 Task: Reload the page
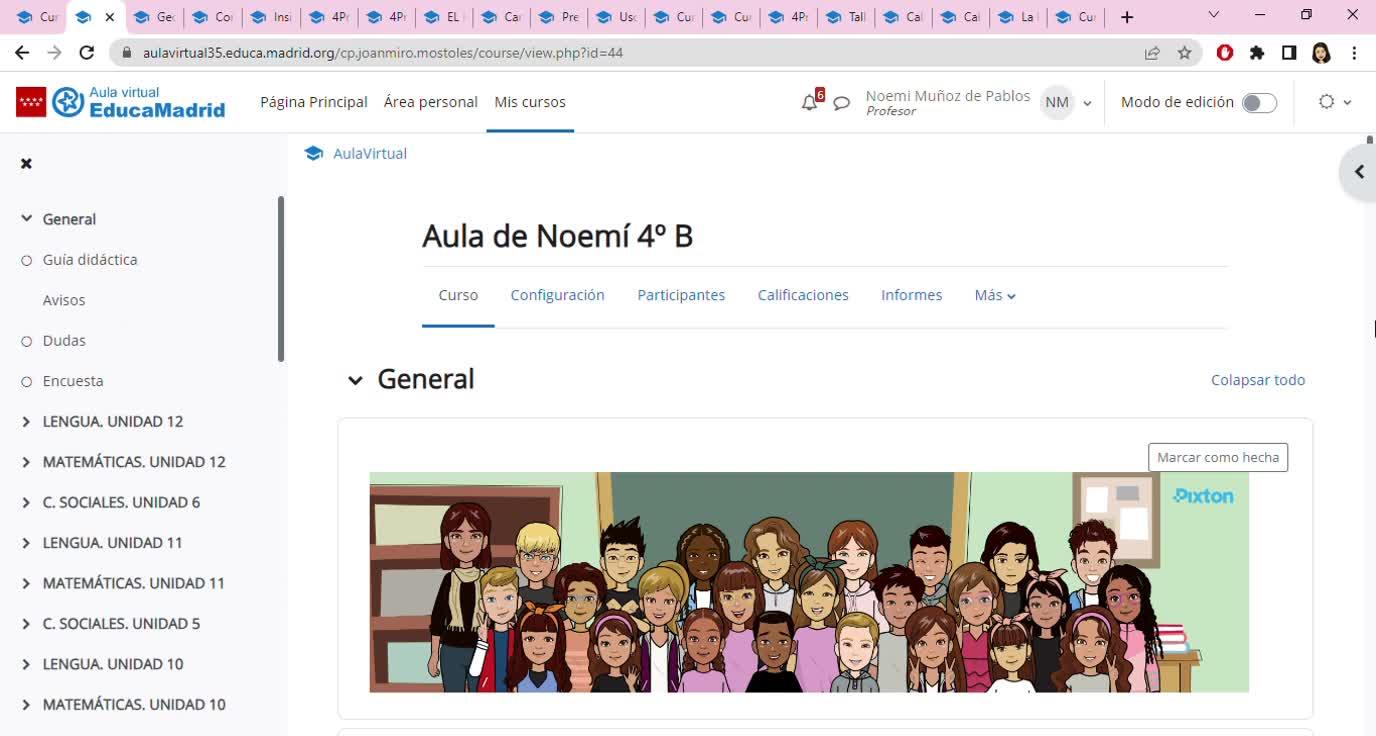pyautogui.click(x=87, y=53)
